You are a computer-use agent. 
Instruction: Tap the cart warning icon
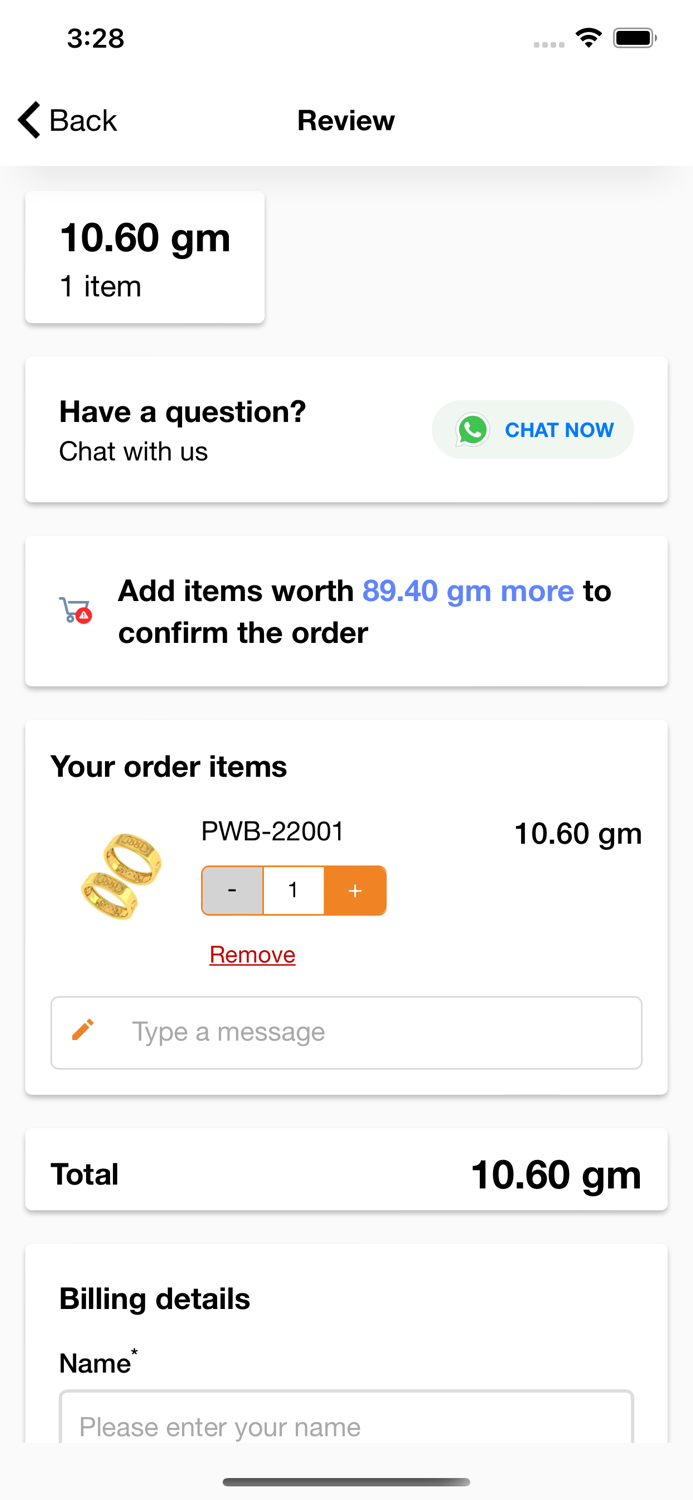click(x=75, y=610)
